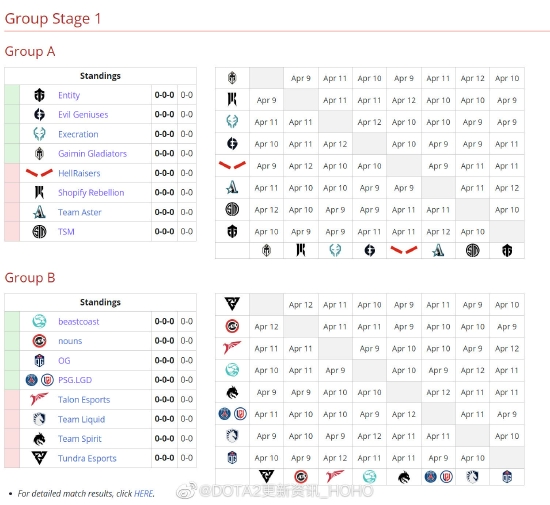This screenshot has height=505, width=550.
Task: Open the PSG.LGD team link
Action: (x=75, y=380)
